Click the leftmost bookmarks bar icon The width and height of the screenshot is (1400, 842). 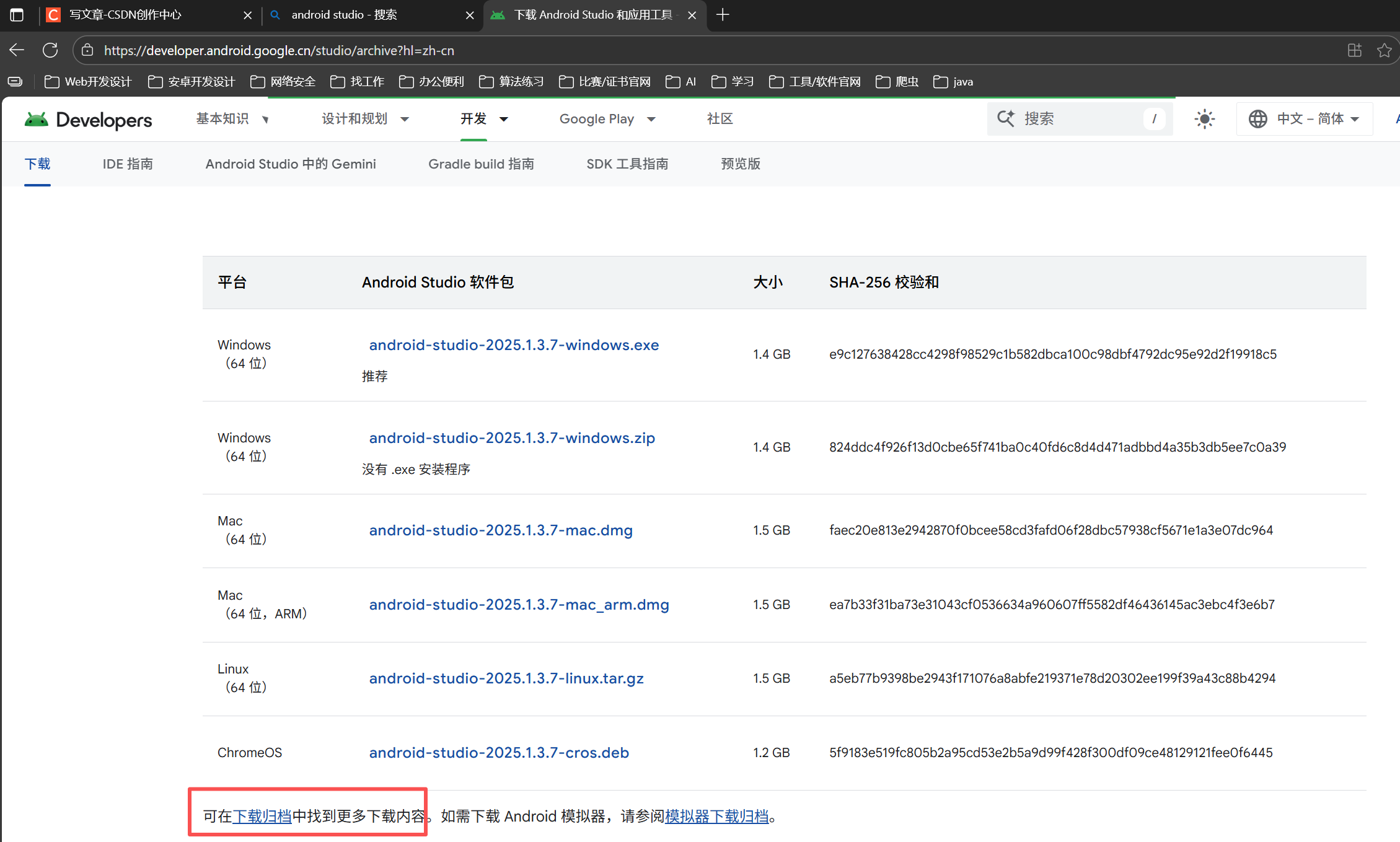tap(15, 82)
